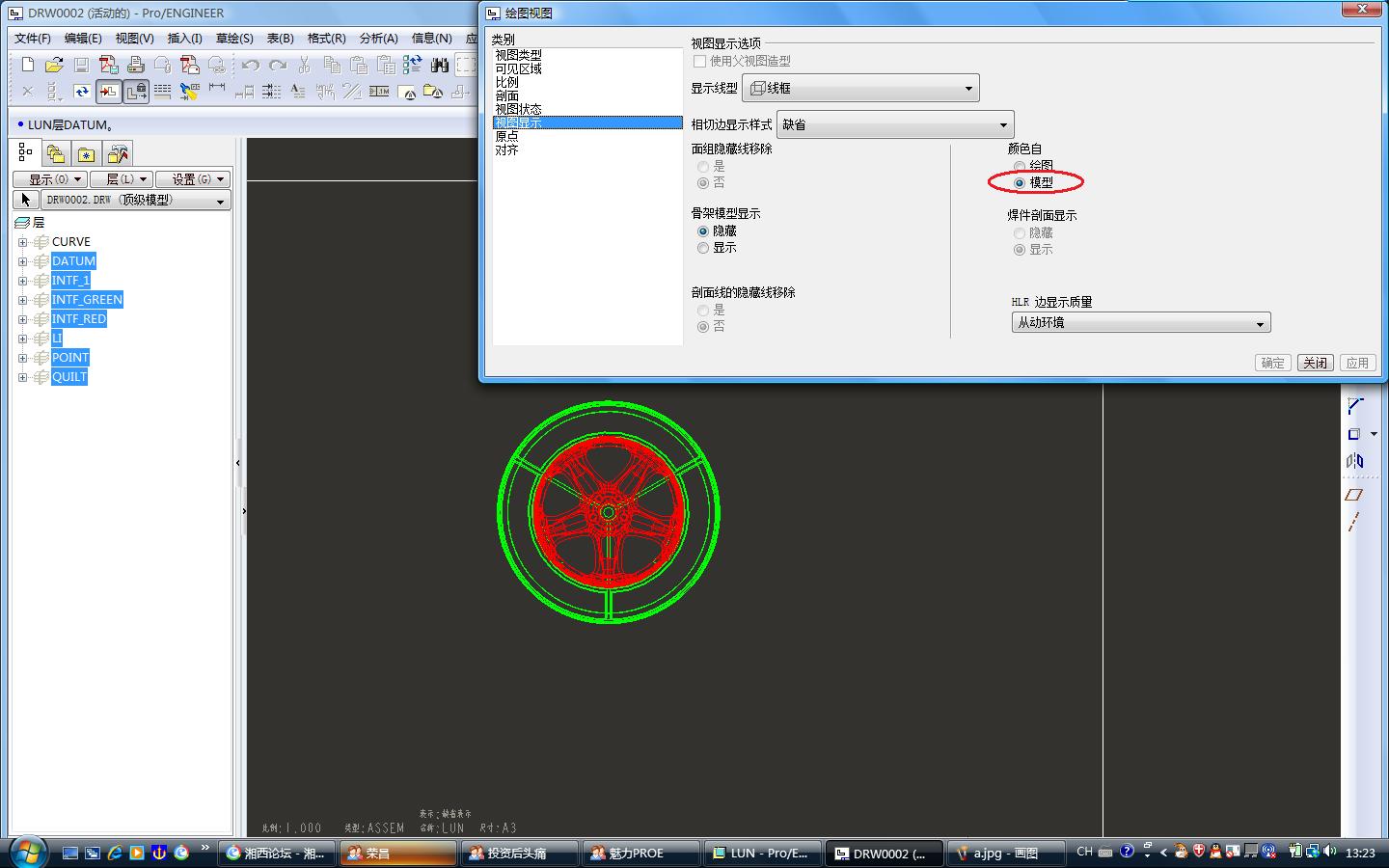Click the paste clipboard icon
1389x868 pixels.
[359, 65]
